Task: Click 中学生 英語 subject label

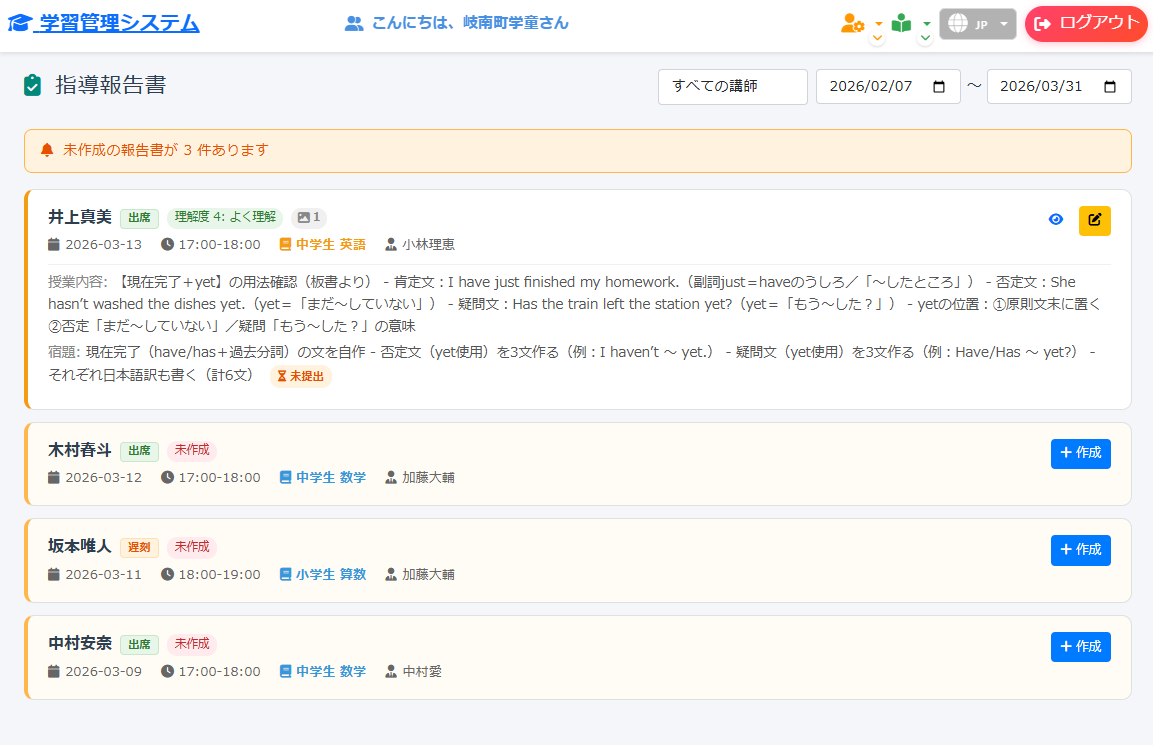Action: click(331, 245)
